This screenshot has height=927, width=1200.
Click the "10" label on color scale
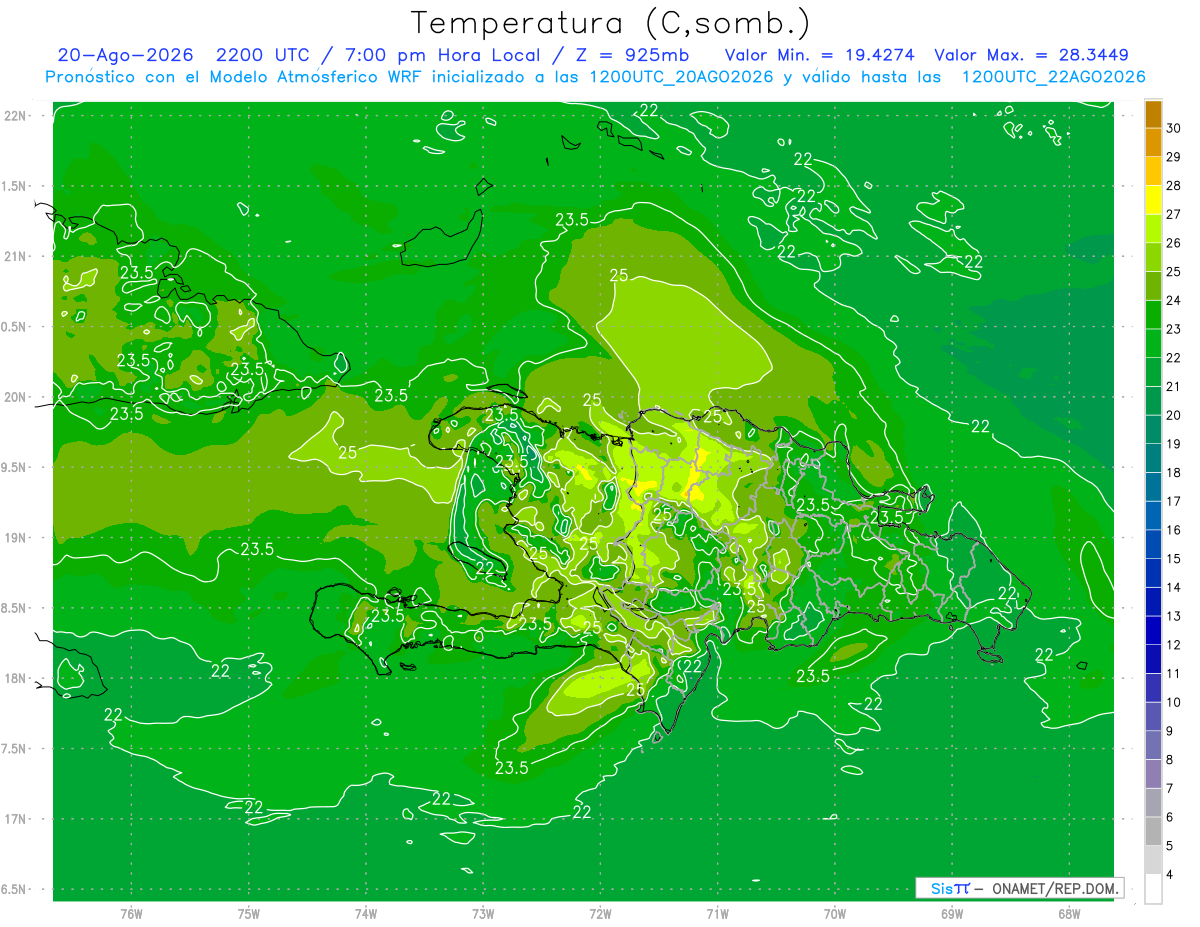pos(1175,702)
